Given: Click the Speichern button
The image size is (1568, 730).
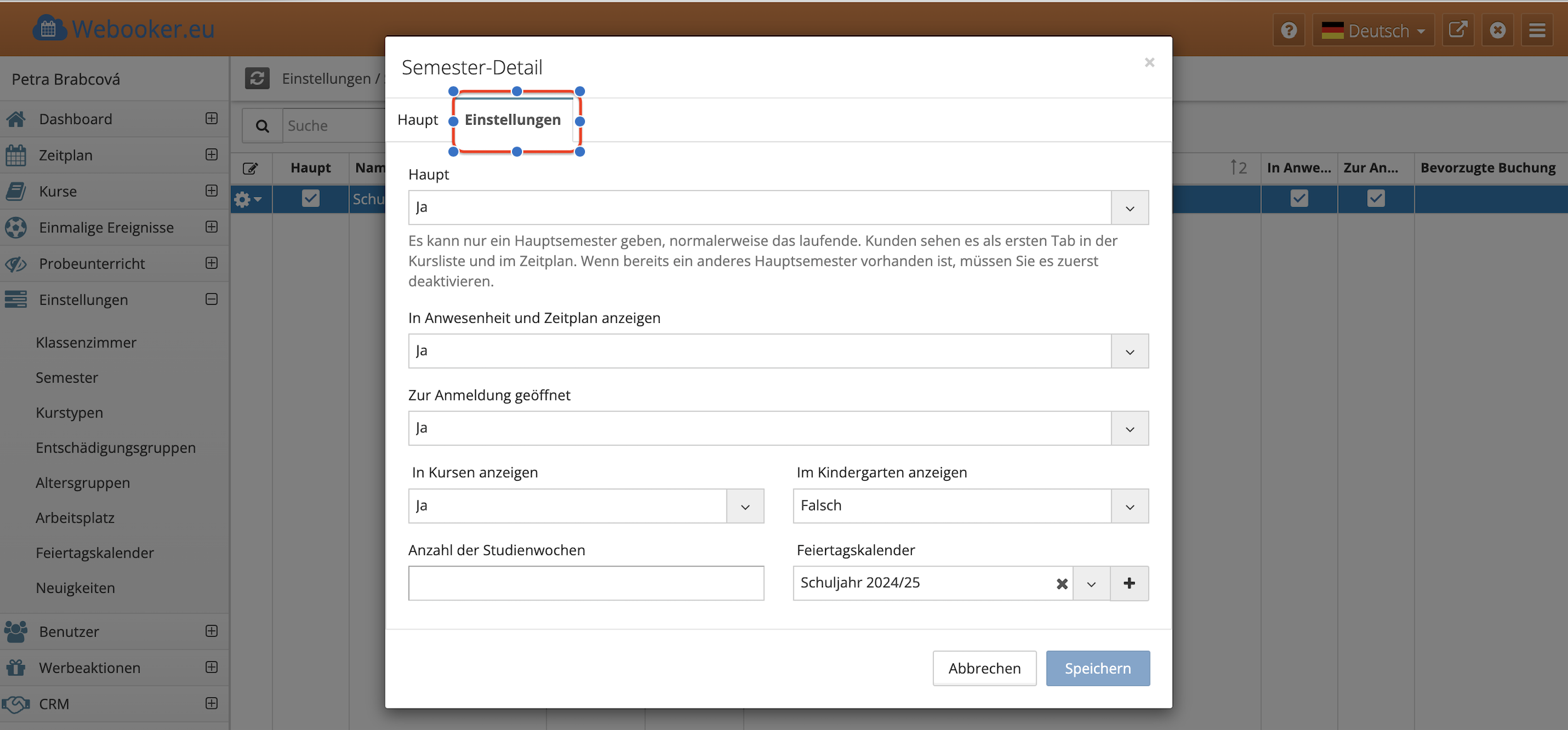Looking at the screenshot, I should 1098,668.
